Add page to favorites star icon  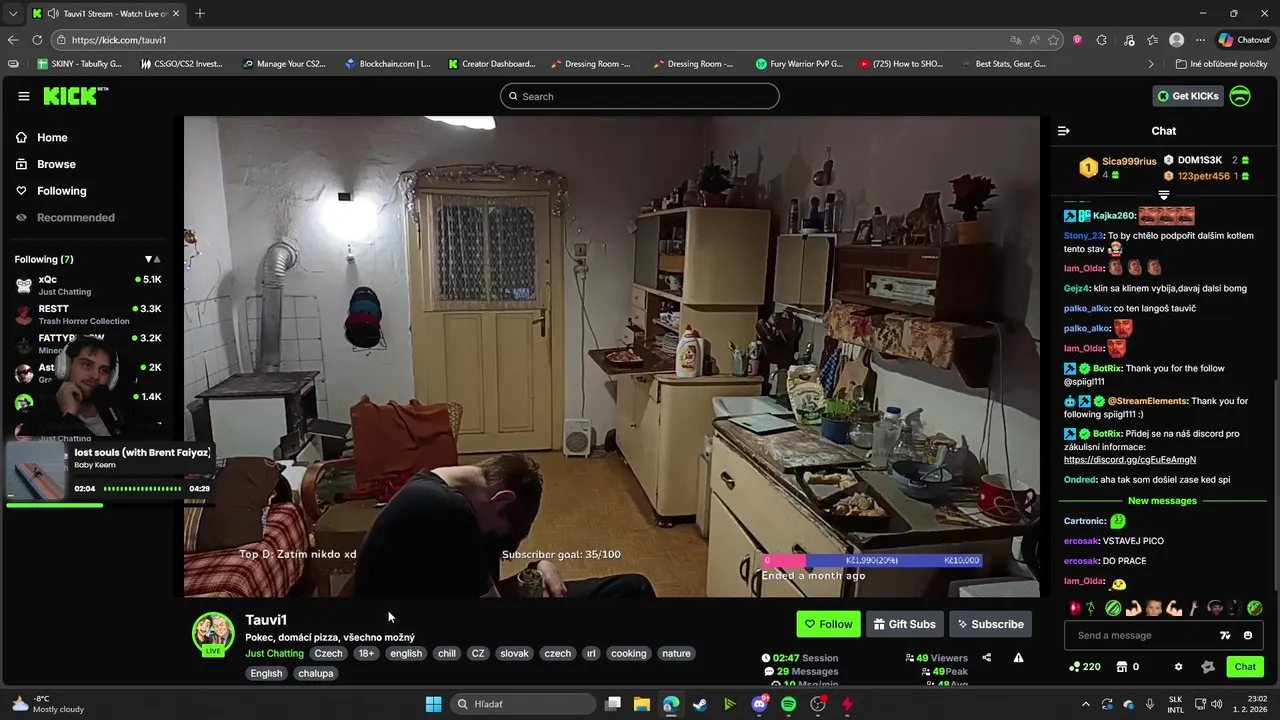1053,40
